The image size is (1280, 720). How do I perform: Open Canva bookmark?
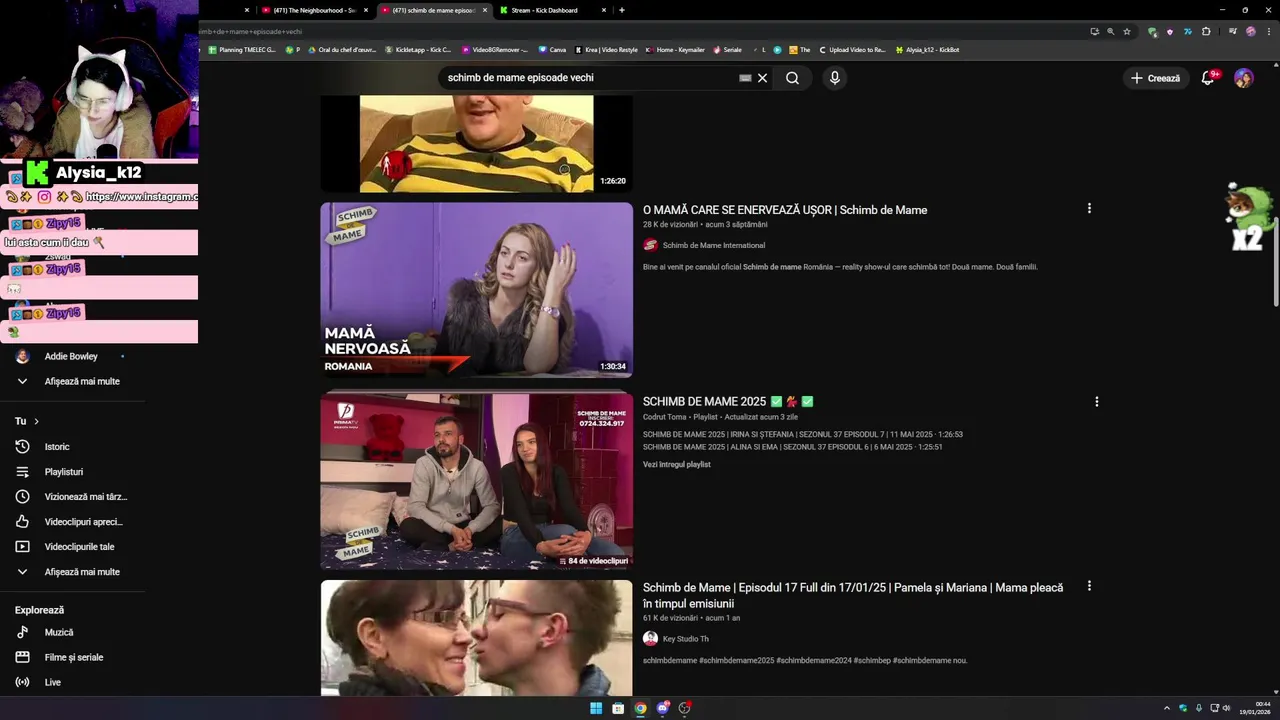tap(552, 49)
